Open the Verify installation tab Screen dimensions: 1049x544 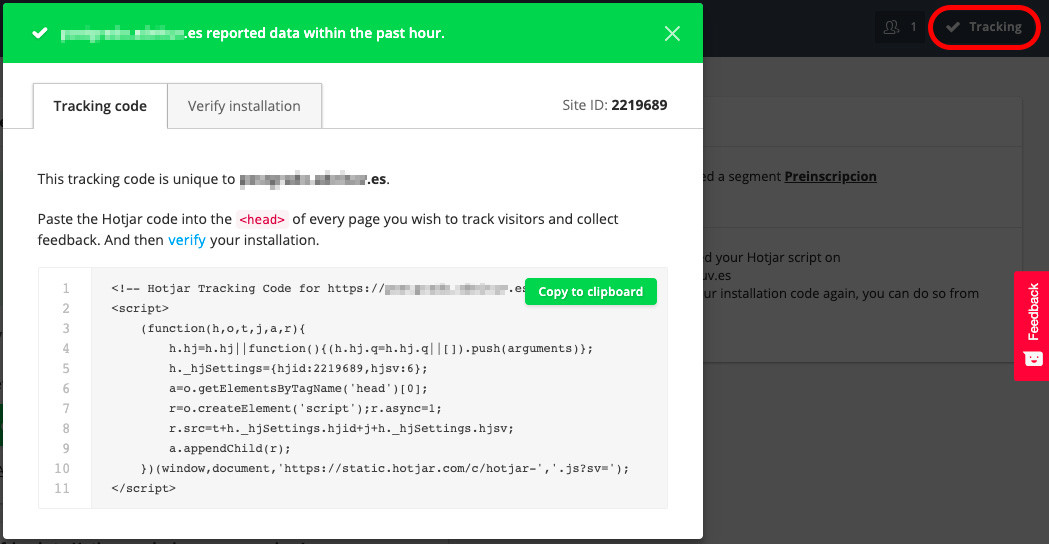pos(244,106)
